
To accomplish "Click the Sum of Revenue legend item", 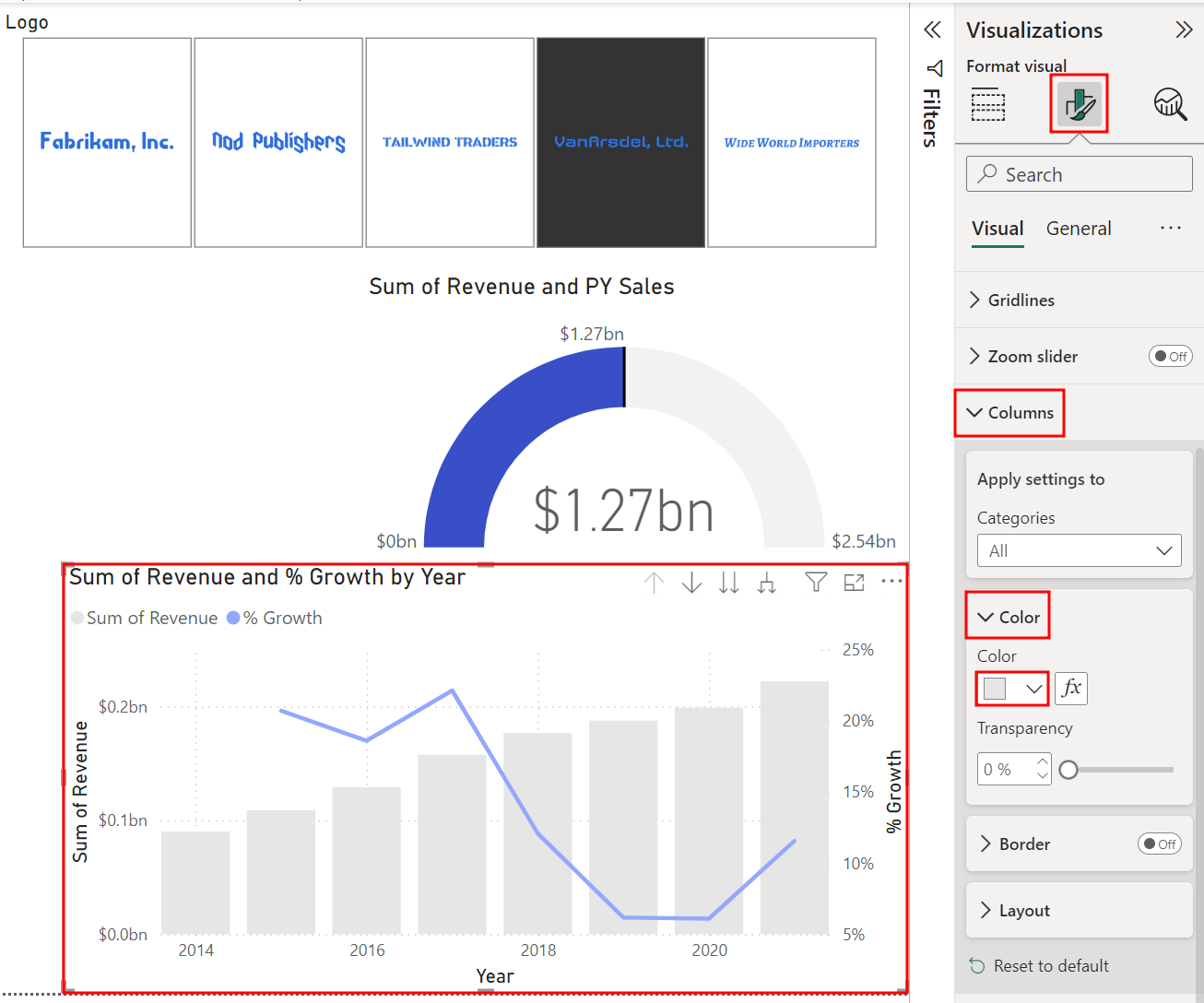I will (144, 618).
